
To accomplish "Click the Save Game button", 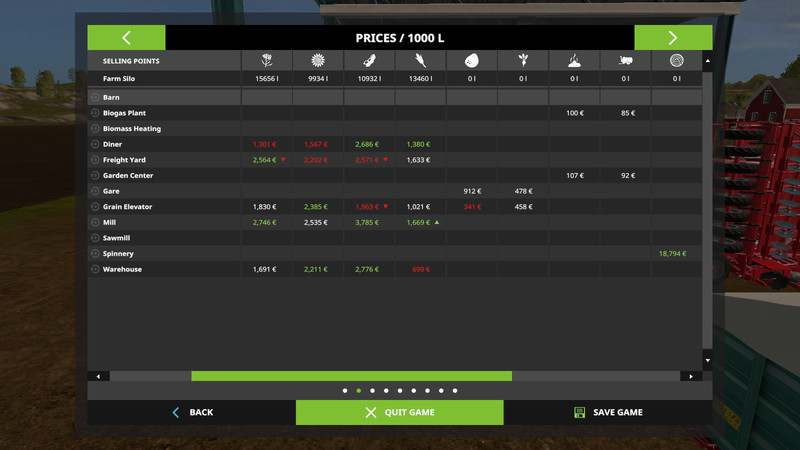I will (608, 412).
